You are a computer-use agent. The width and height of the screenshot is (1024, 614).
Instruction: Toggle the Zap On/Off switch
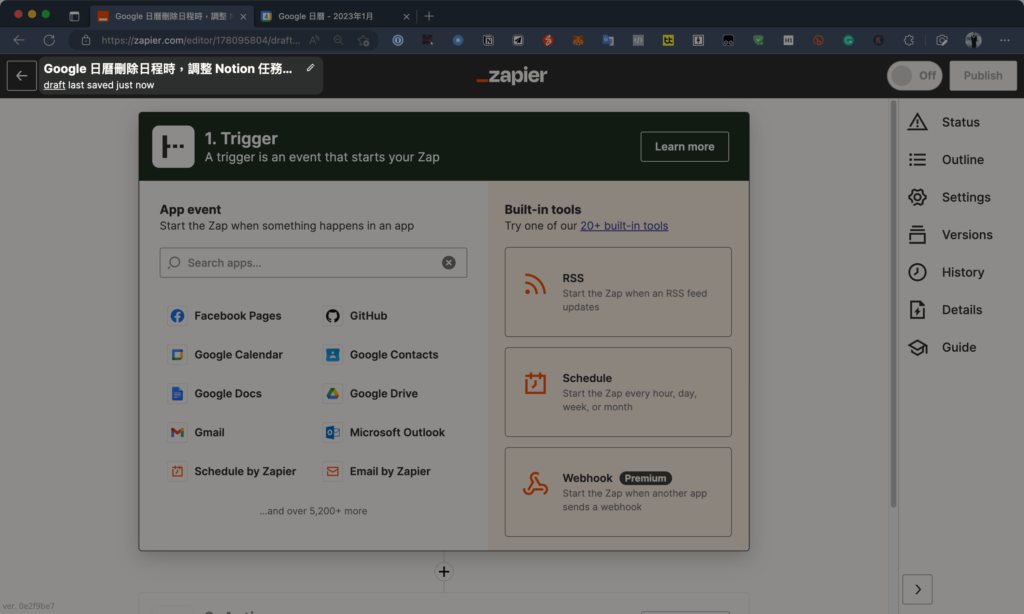click(x=914, y=76)
